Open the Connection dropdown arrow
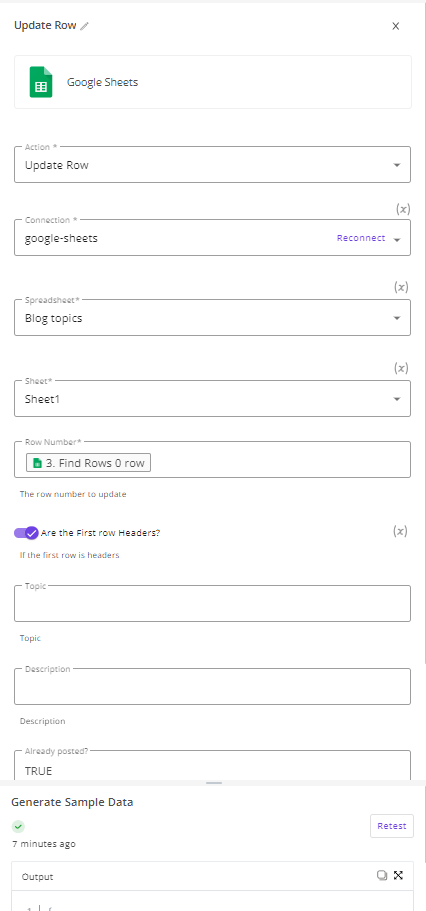Screen dimensions: 426x911 tap(398, 239)
